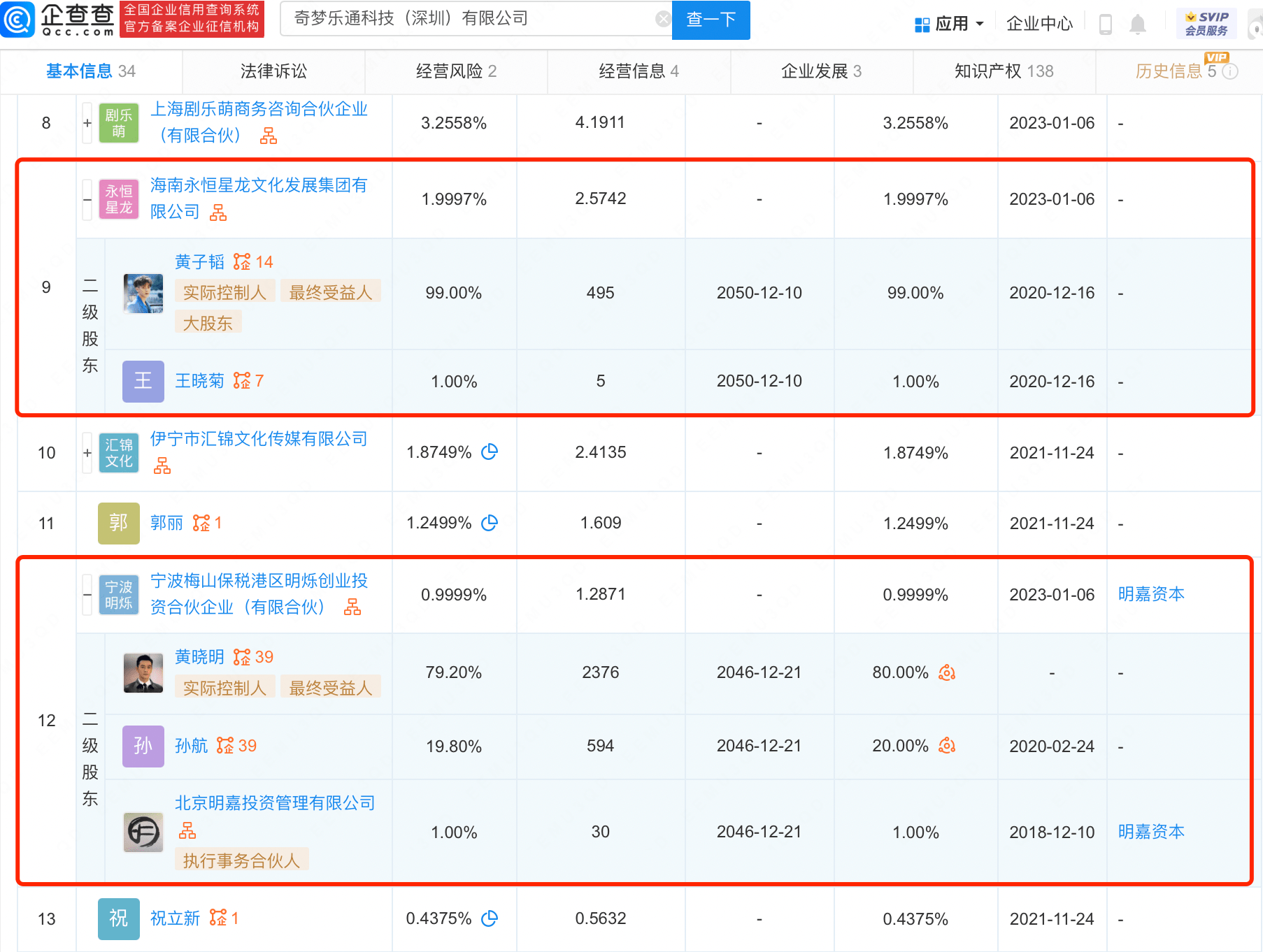The height and width of the screenshot is (952, 1263).
Task: Collapse 海南永恒星龙's secondary shareholders
Action: [x=87, y=199]
